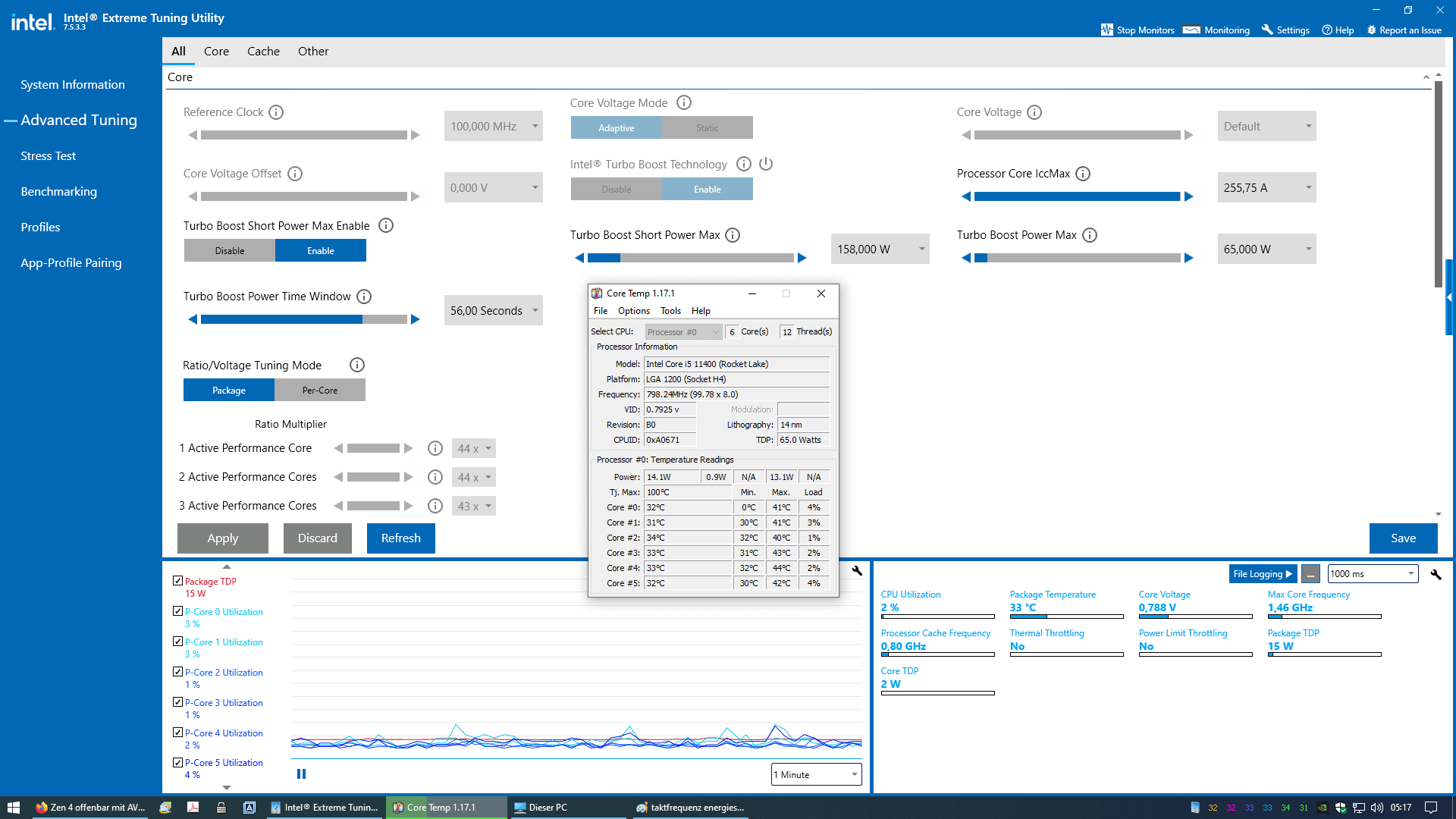This screenshot has width=1456, height=819.
Task: Expand the checklist up arrow above Package TDP
Action: [x=226, y=566]
